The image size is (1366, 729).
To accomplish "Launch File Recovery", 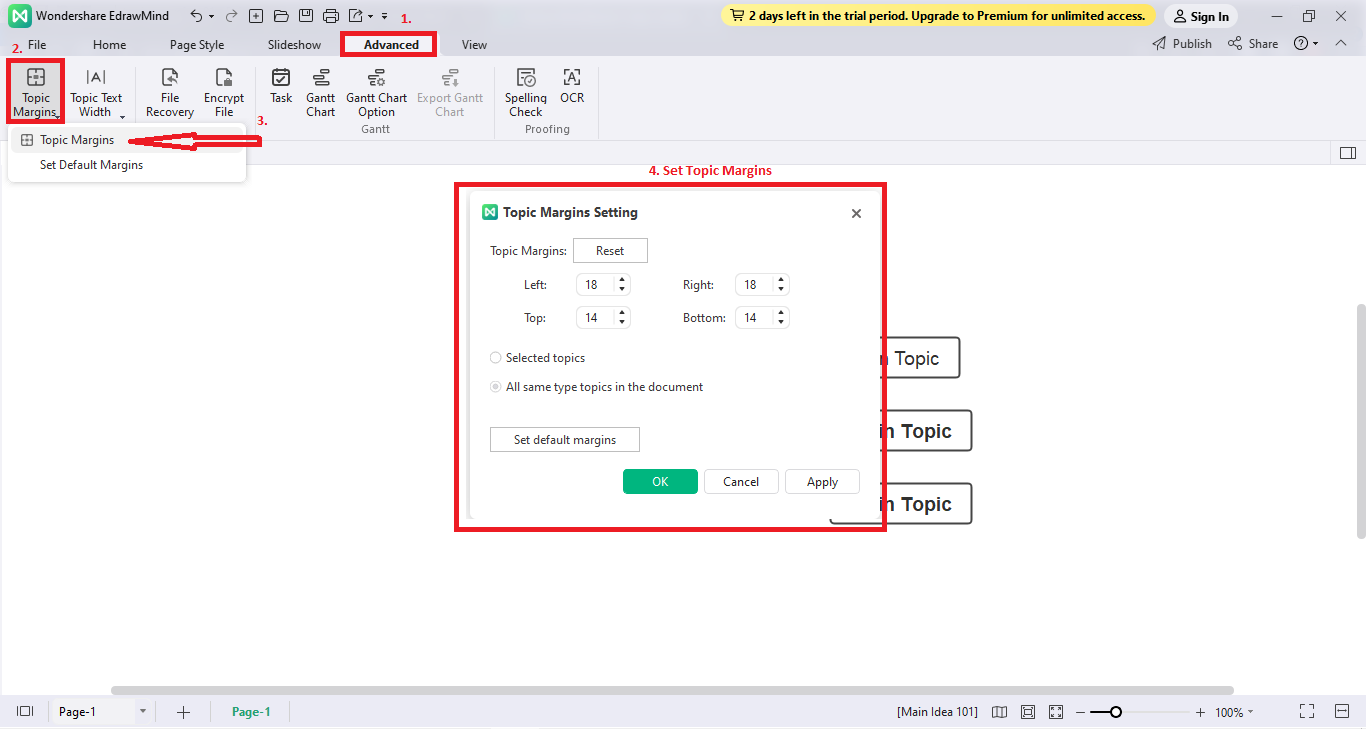I will [170, 92].
